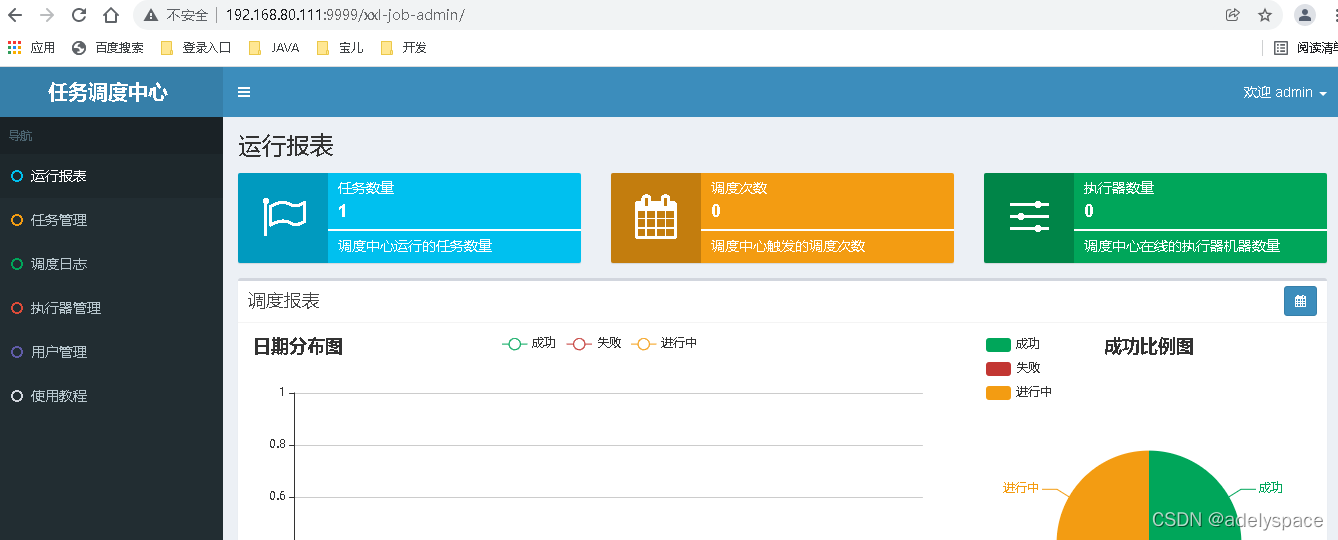Image resolution: width=1338 pixels, height=540 pixels.
Task: Click the 执行器数量 label text
Action: (1119, 188)
